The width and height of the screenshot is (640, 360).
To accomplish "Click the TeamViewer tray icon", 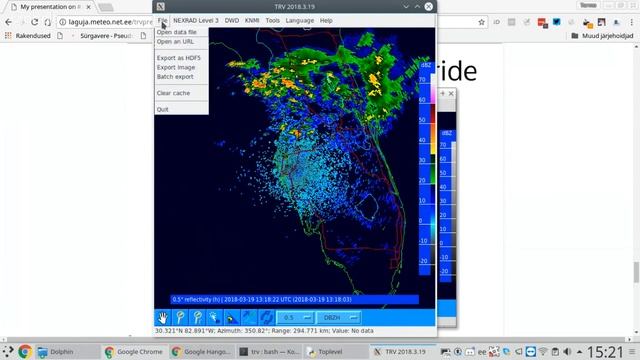I will click(x=531, y=351).
